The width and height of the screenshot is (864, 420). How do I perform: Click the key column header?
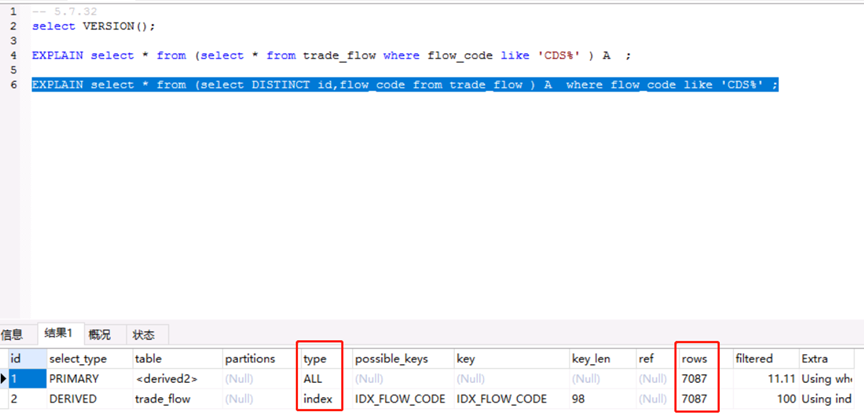click(511, 358)
